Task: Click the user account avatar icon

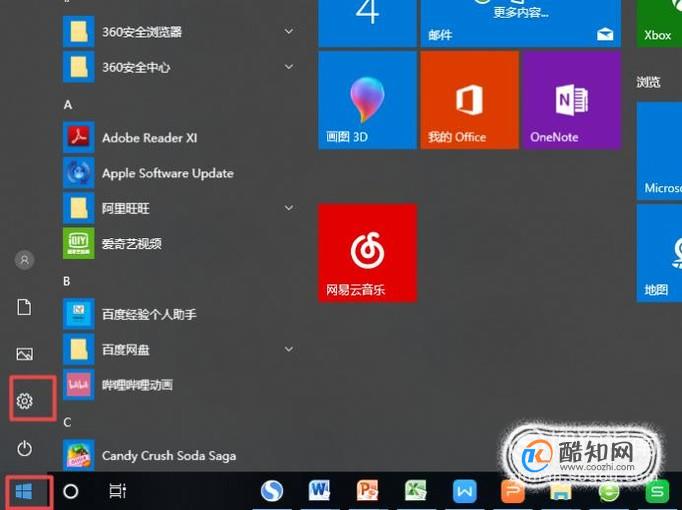Action: (x=24, y=260)
